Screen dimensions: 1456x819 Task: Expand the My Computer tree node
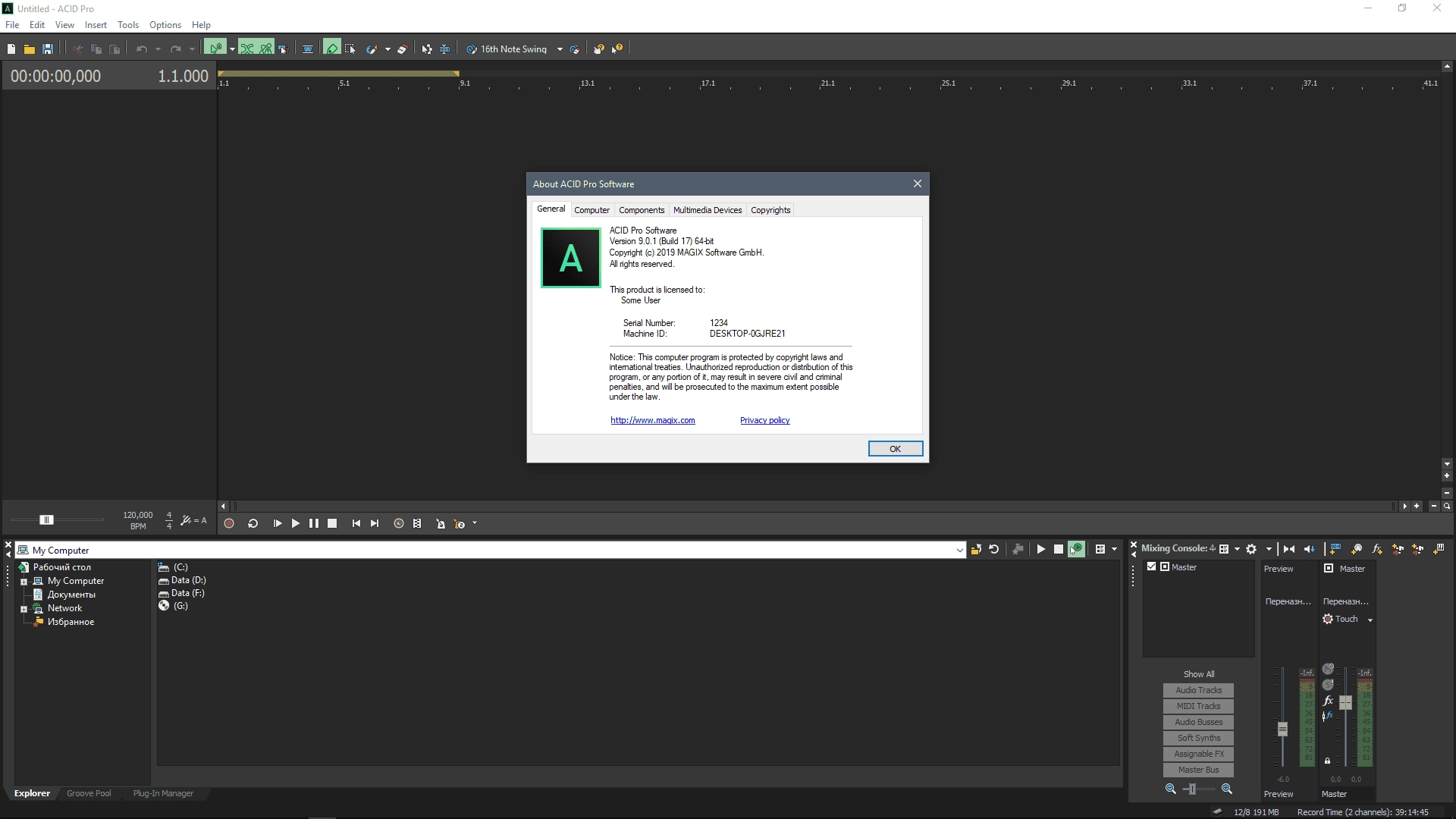pyautogui.click(x=24, y=582)
